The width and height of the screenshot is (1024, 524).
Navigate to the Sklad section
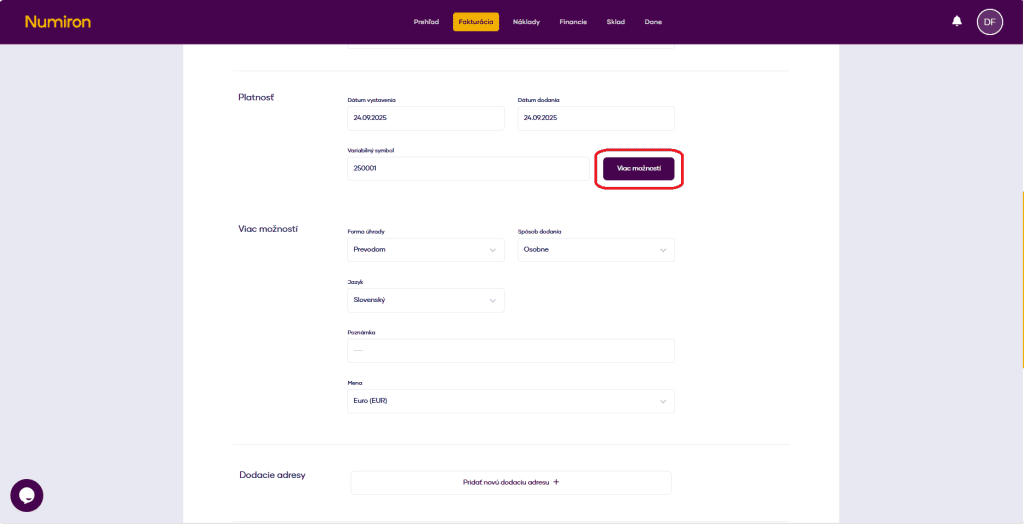pos(615,22)
